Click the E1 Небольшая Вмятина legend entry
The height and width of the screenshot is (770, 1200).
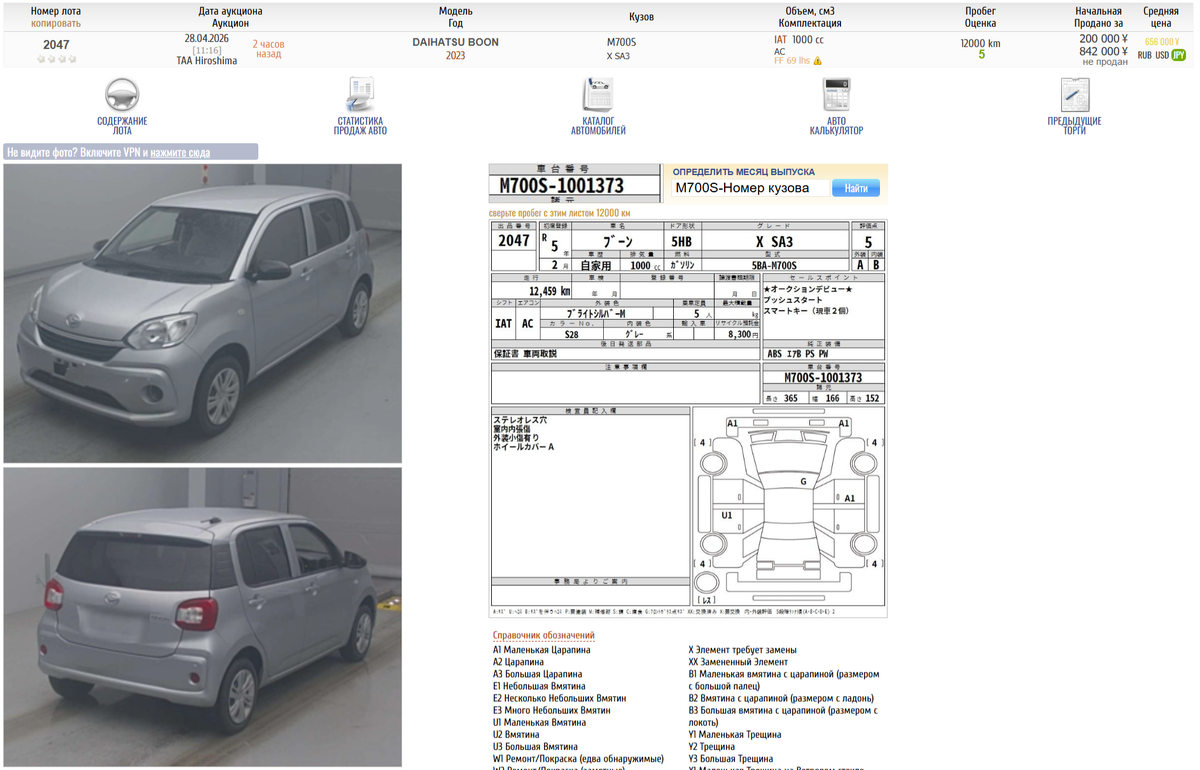539,686
